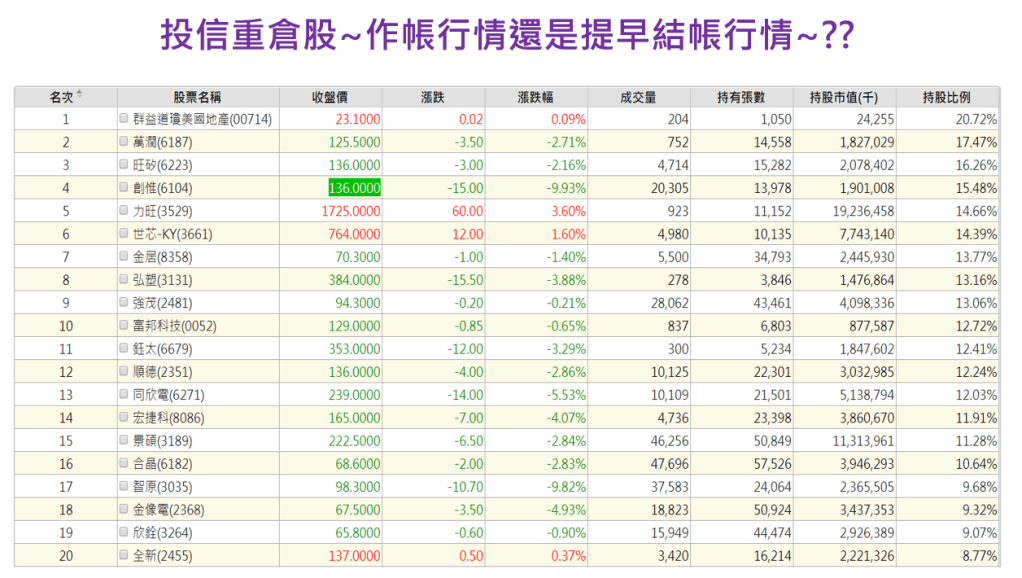This screenshot has width=1022, height=578.
Task: Click the 持有張數 column header
Action: pyautogui.click(x=741, y=97)
